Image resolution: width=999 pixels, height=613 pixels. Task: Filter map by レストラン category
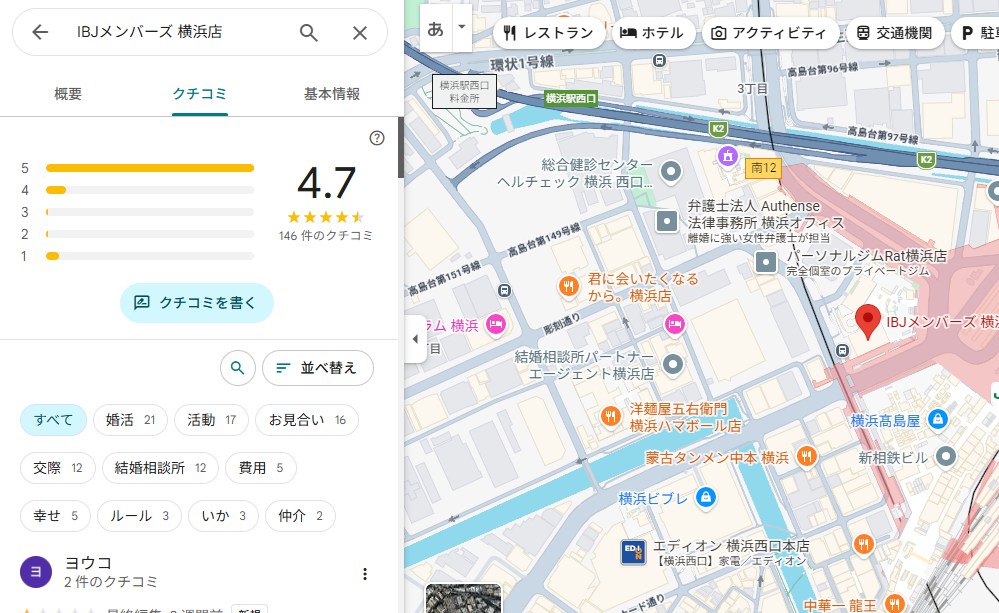[x=549, y=33]
